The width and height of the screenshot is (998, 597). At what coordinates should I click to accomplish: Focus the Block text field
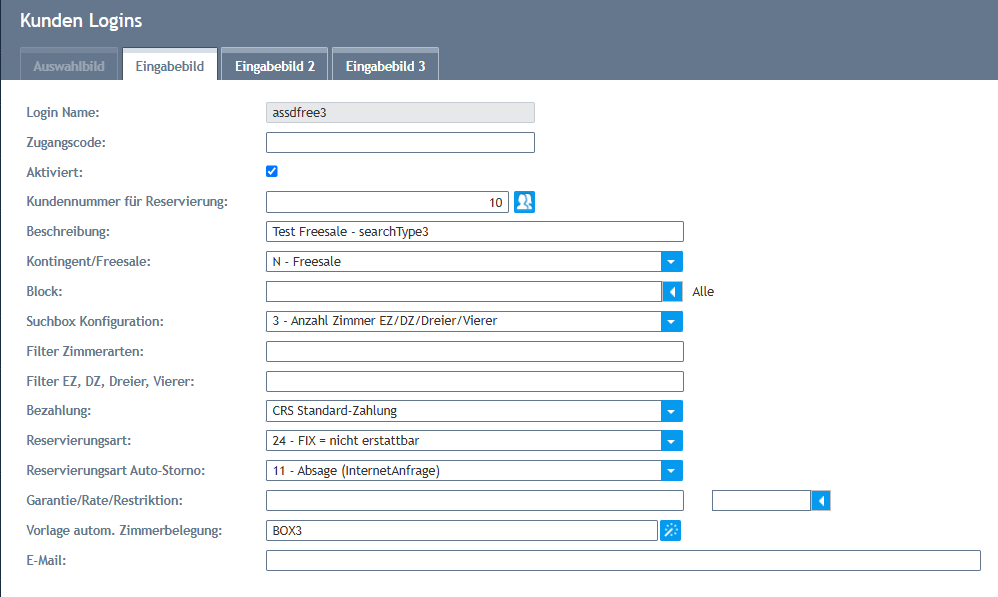pos(464,291)
